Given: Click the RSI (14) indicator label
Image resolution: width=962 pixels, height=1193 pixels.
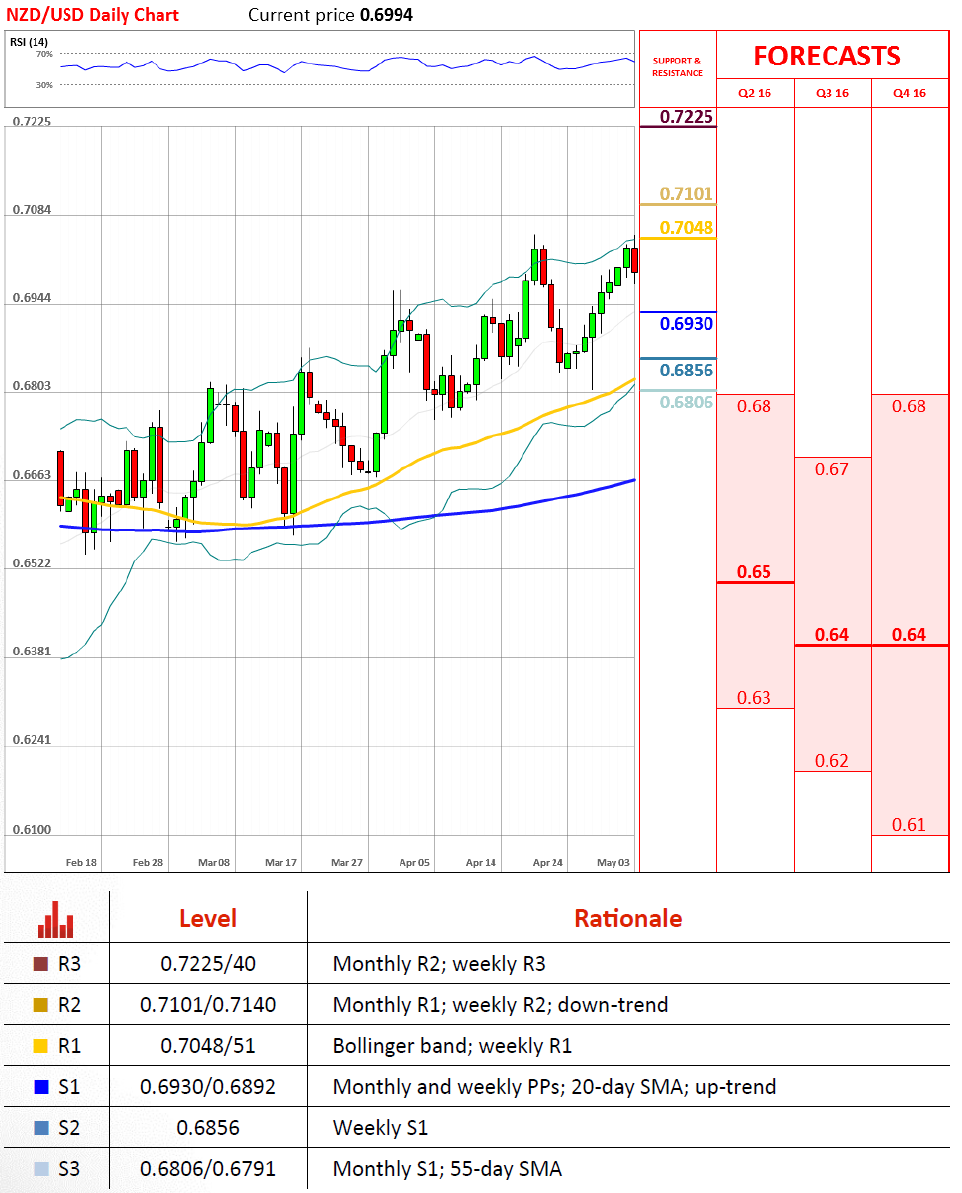Looking at the screenshot, I should tap(29, 41).
